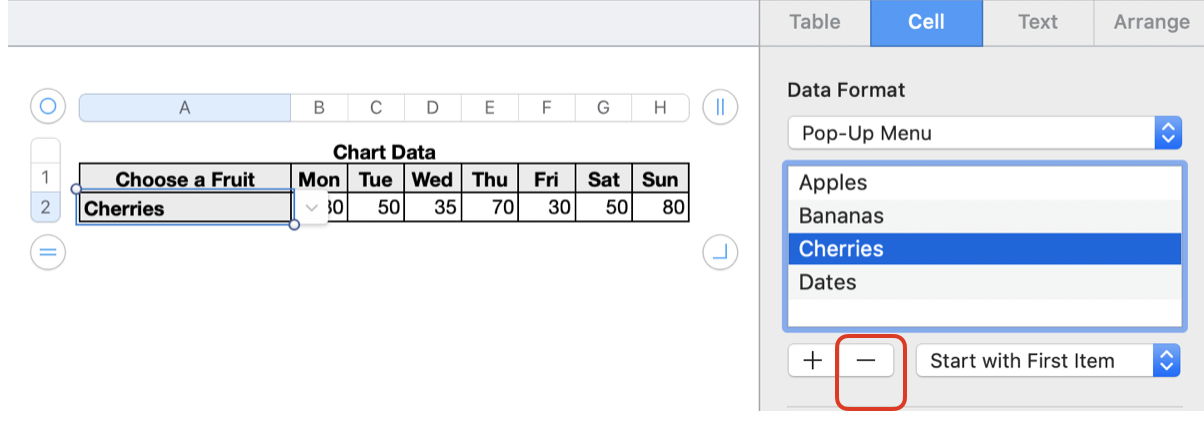The width and height of the screenshot is (1204, 432).
Task: Add a new pop-up menu item
Action: click(813, 361)
